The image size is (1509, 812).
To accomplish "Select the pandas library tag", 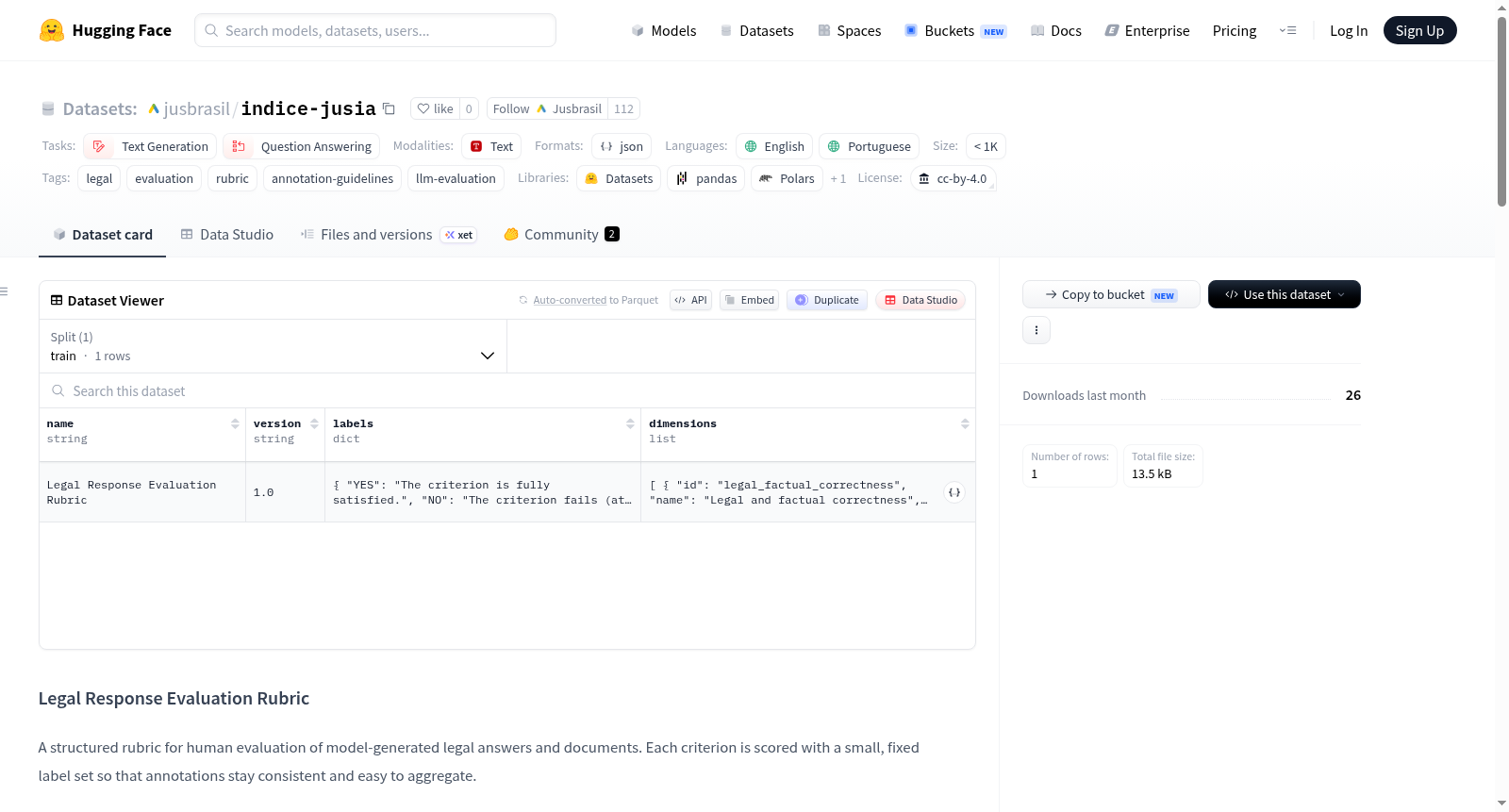I will [706, 178].
